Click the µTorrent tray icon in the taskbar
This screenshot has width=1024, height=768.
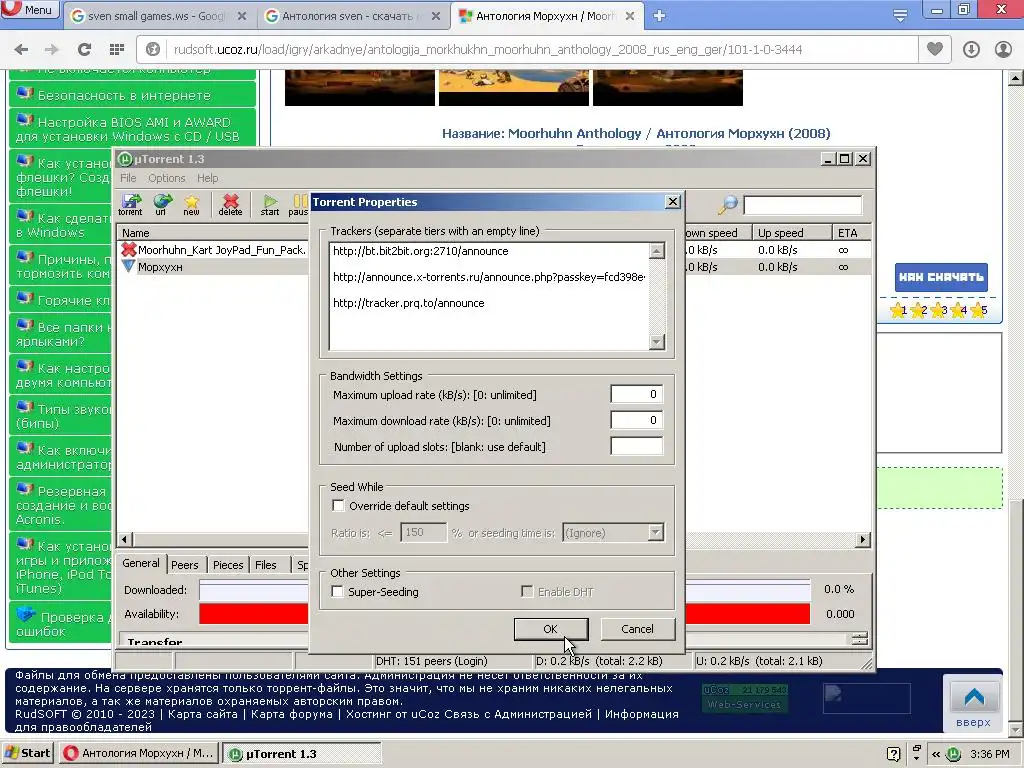click(x=954, y=754)
